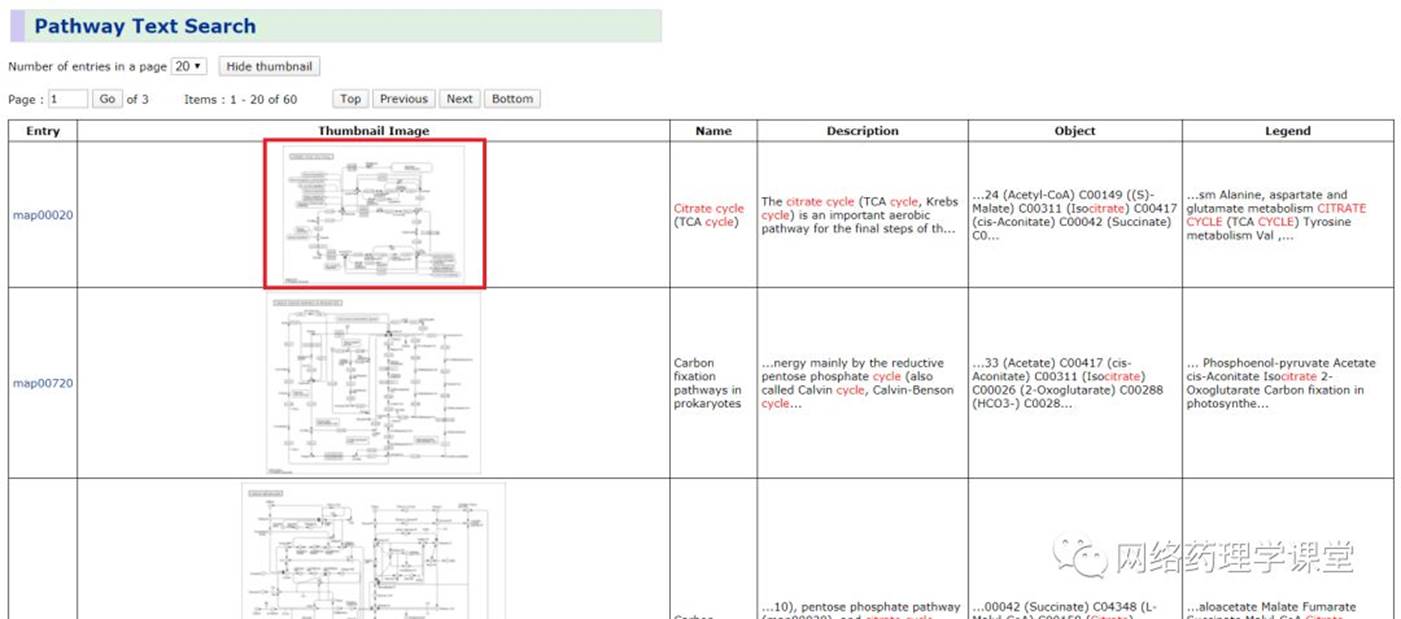
Task: Click the Pathway Text Search heading
Action: [145, 26]
